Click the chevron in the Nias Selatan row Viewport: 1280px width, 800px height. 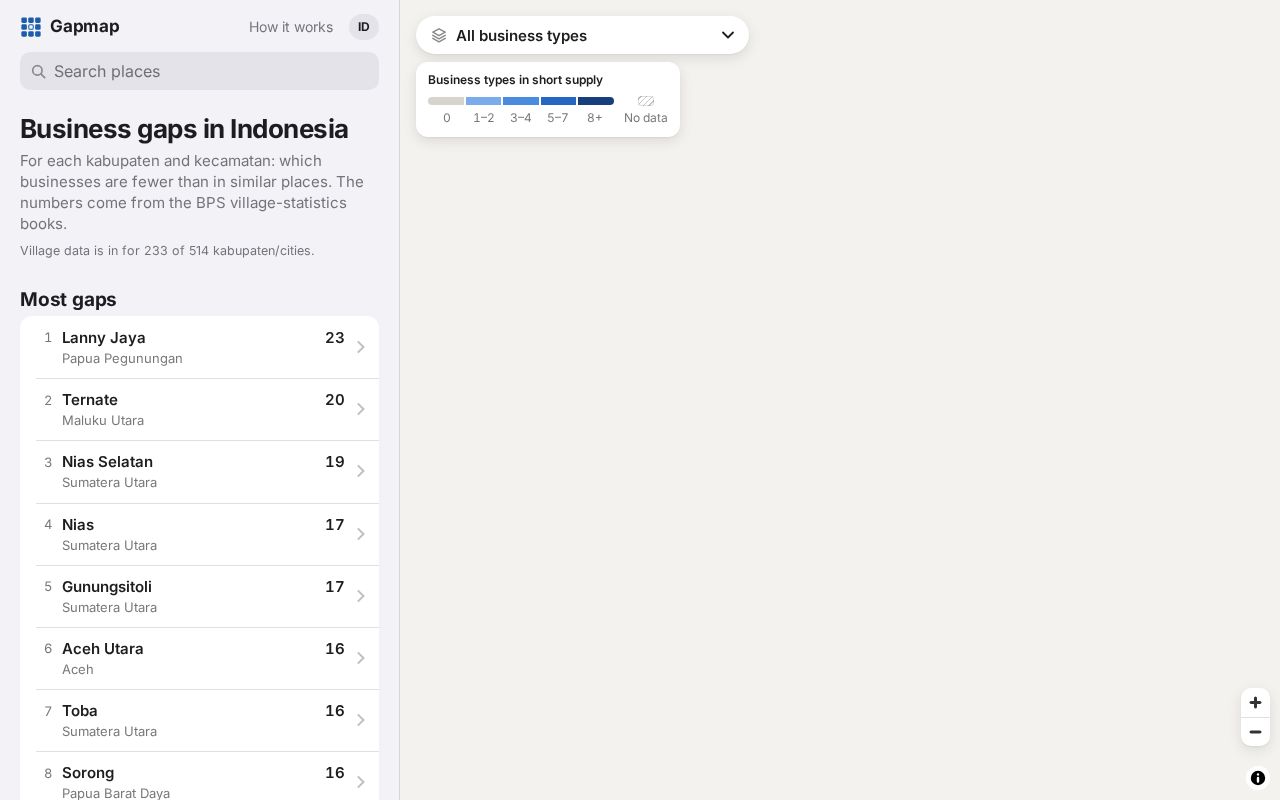click(361, 471)
